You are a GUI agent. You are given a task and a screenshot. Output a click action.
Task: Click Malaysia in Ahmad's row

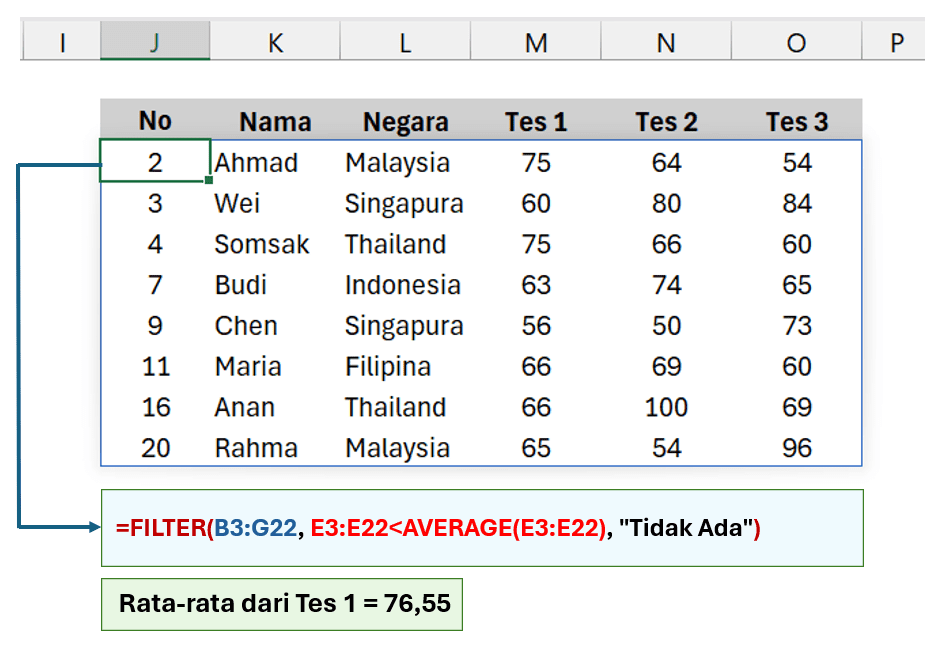pyautogui.click(x=406, y=162)
